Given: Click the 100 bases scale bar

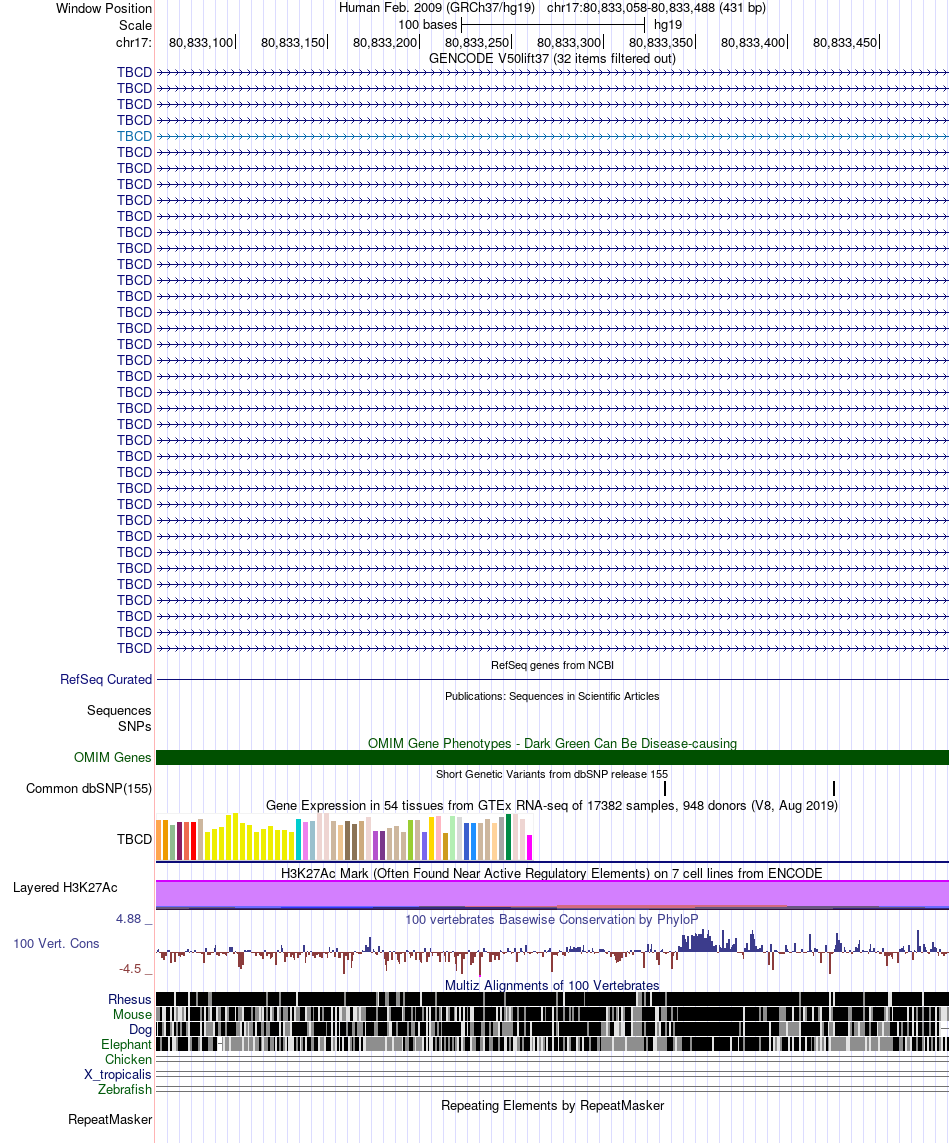Looking at the screenshot, I should pyautogui.click(x=553, y=25).
